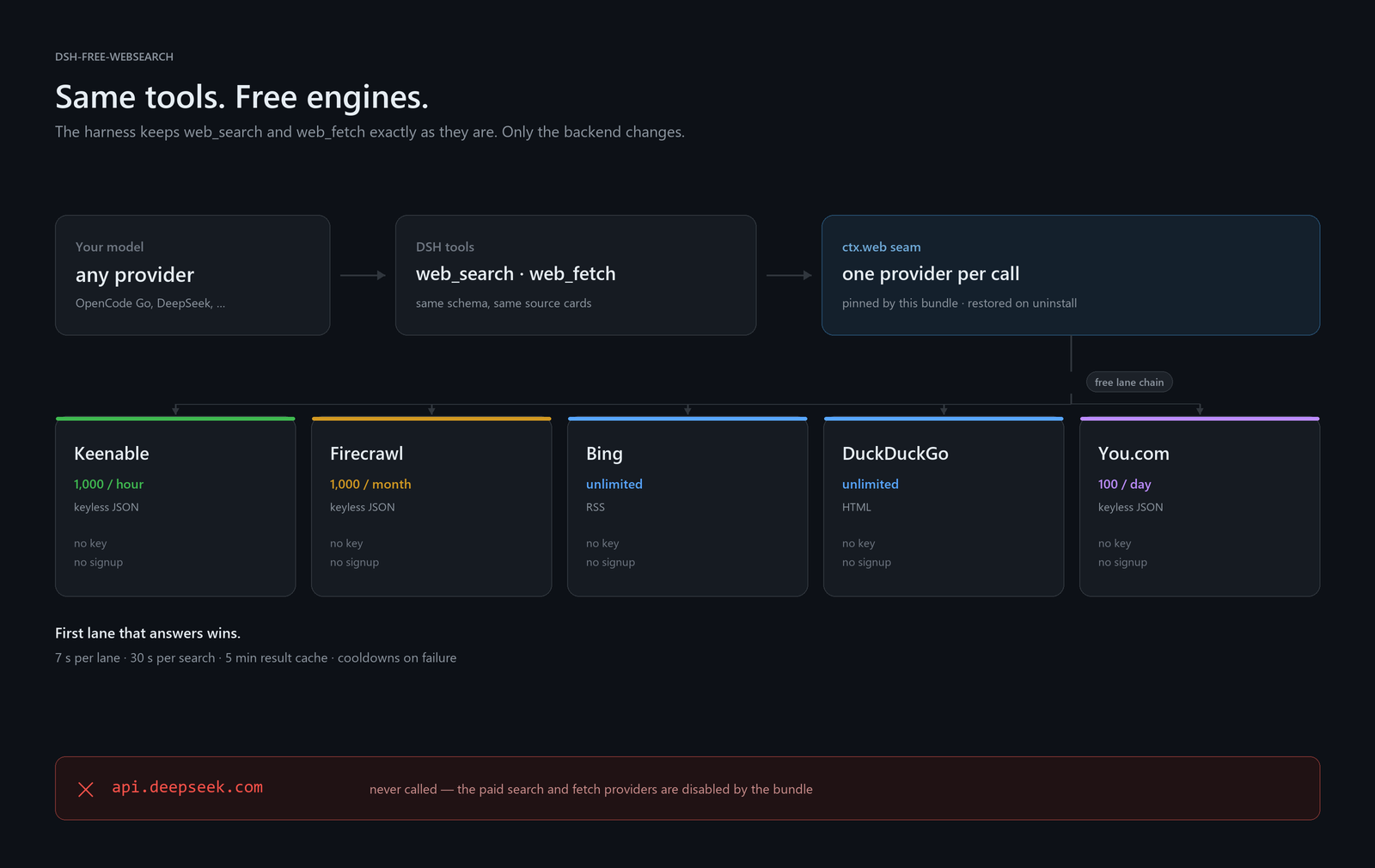Click 'unlimited' under the DuckDuckGo card

click(871, 485)
